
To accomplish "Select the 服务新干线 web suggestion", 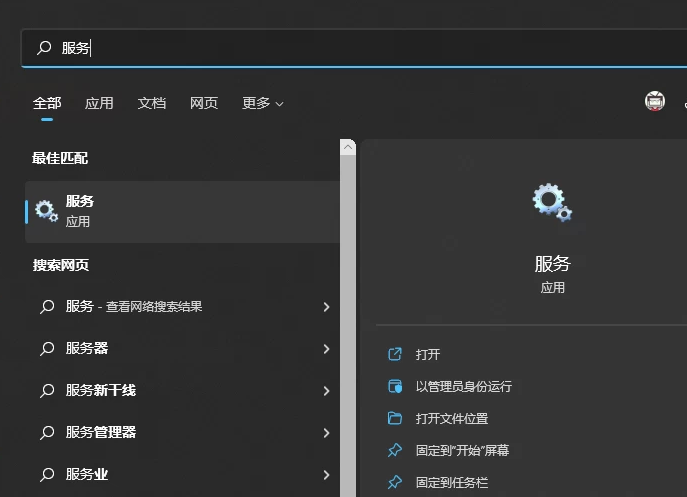I will pos(182,390).
